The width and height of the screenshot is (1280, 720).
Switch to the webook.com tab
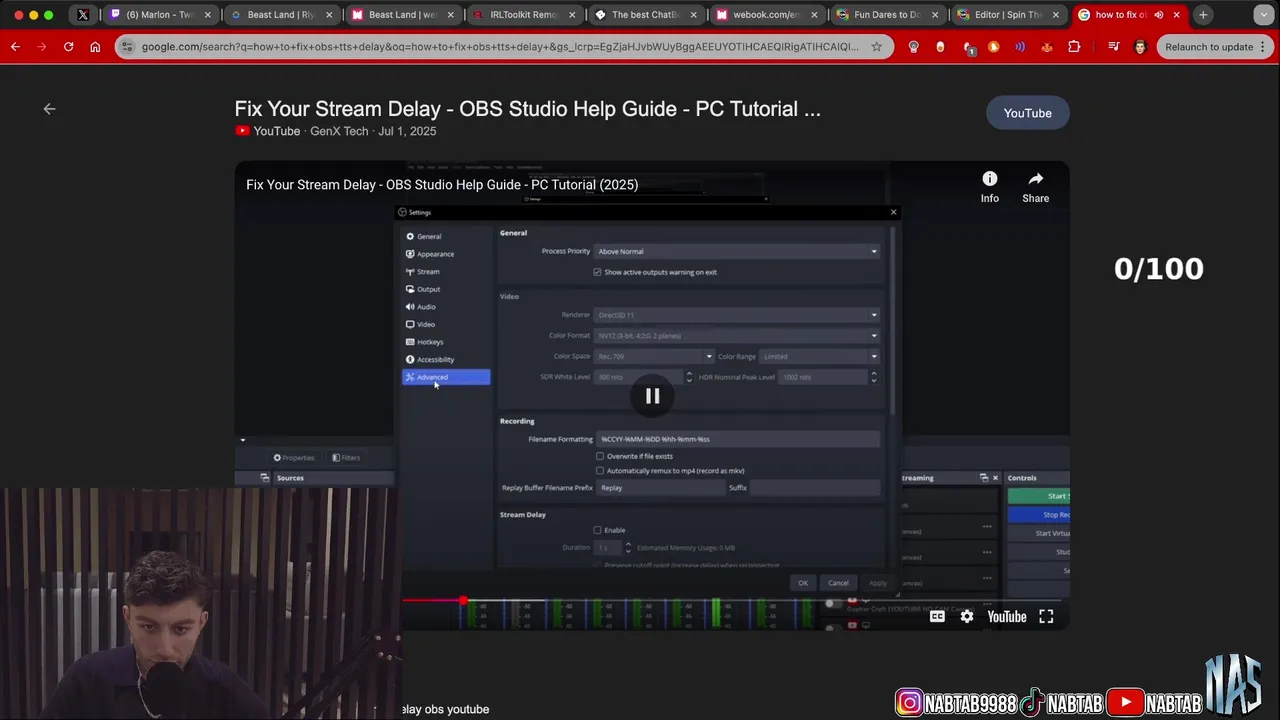click(x=766, y=15)
